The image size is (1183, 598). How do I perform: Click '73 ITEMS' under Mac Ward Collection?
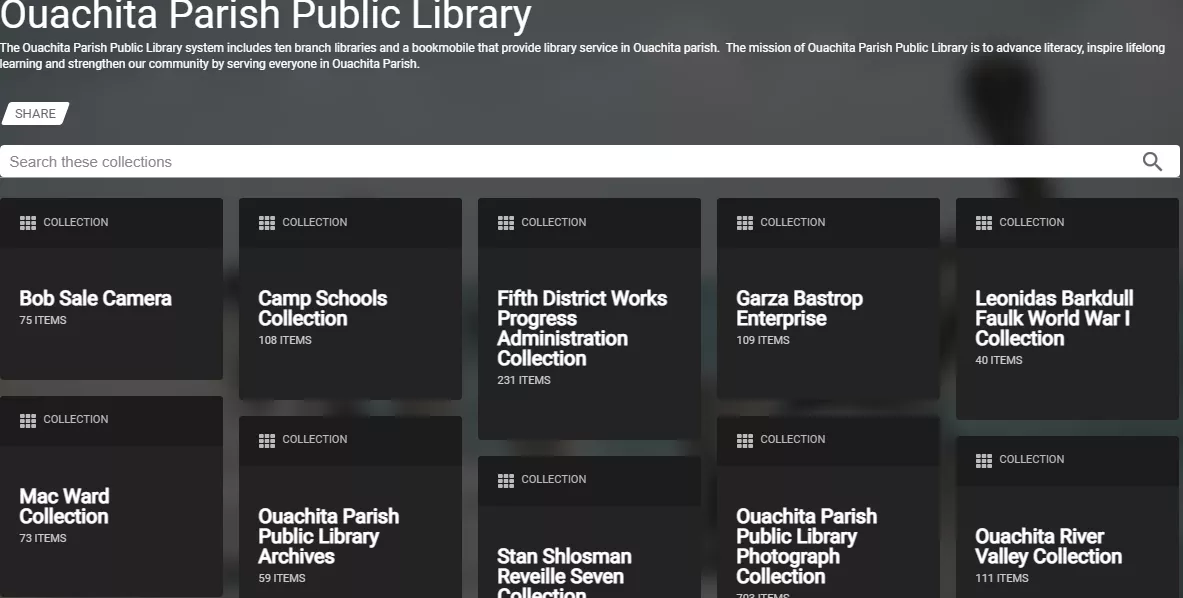[43, 538]
